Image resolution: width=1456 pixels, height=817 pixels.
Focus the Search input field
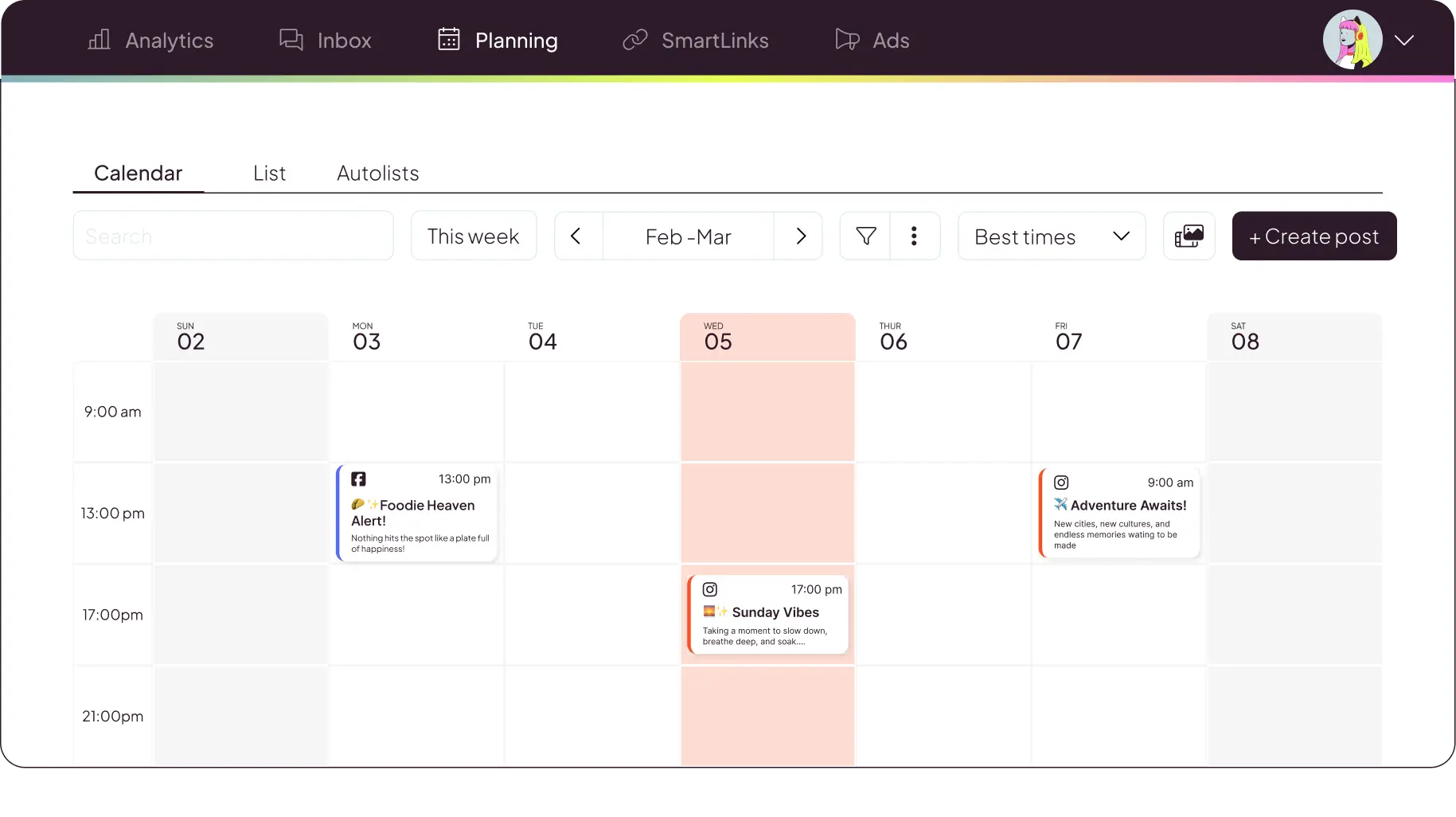pyautogui.click(x=232, y=236)
